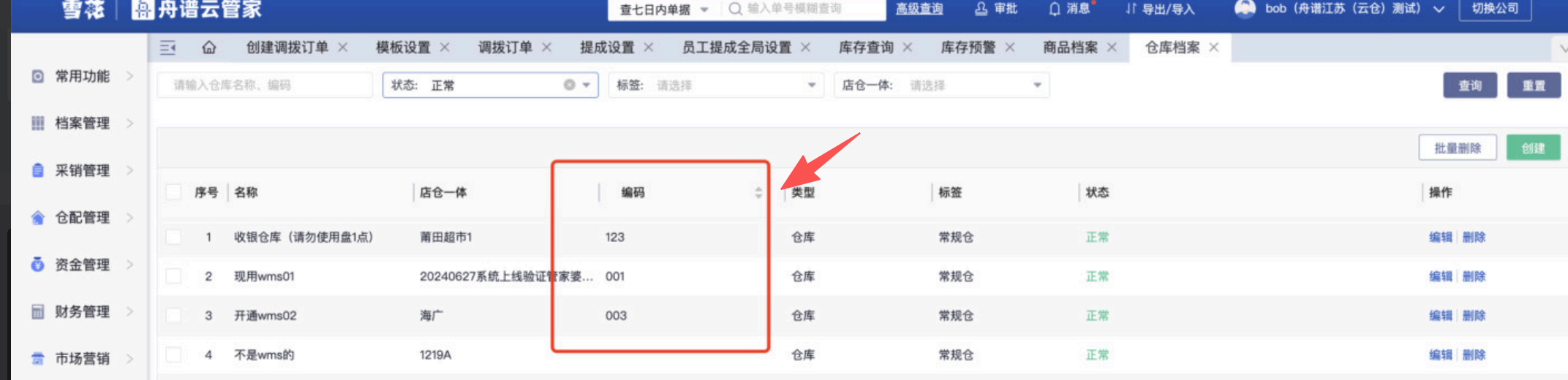1568x380 pixels.
Task: Click 编辑 link for 现用wms01 row
Action: 1440,276
